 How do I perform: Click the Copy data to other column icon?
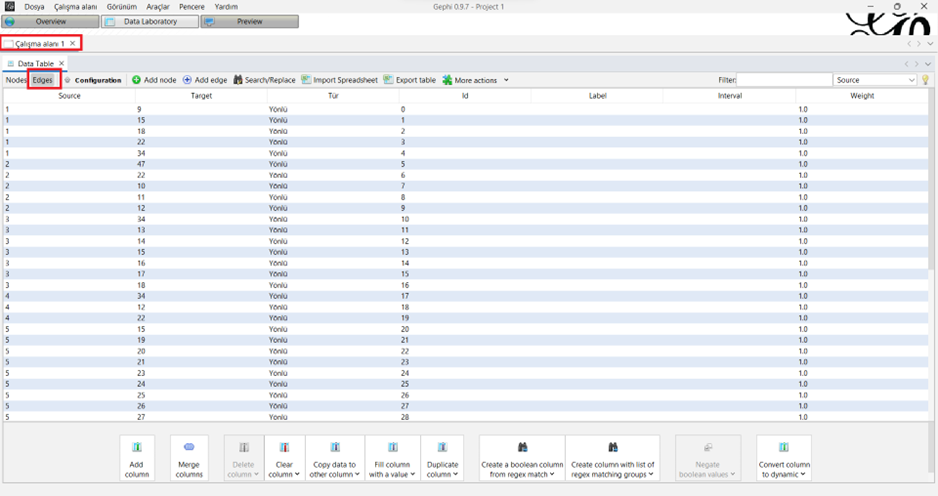coord(335,447)
